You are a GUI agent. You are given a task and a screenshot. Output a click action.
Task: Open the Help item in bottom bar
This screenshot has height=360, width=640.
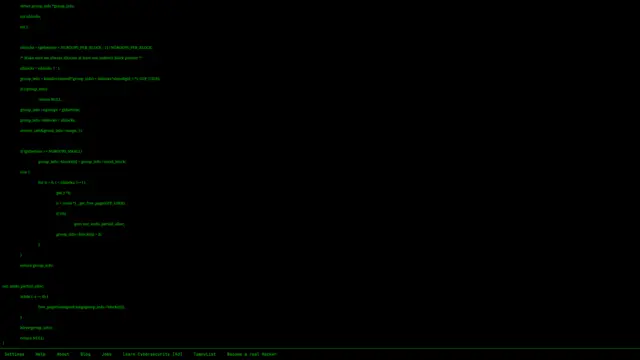click(x=40, y=354)
